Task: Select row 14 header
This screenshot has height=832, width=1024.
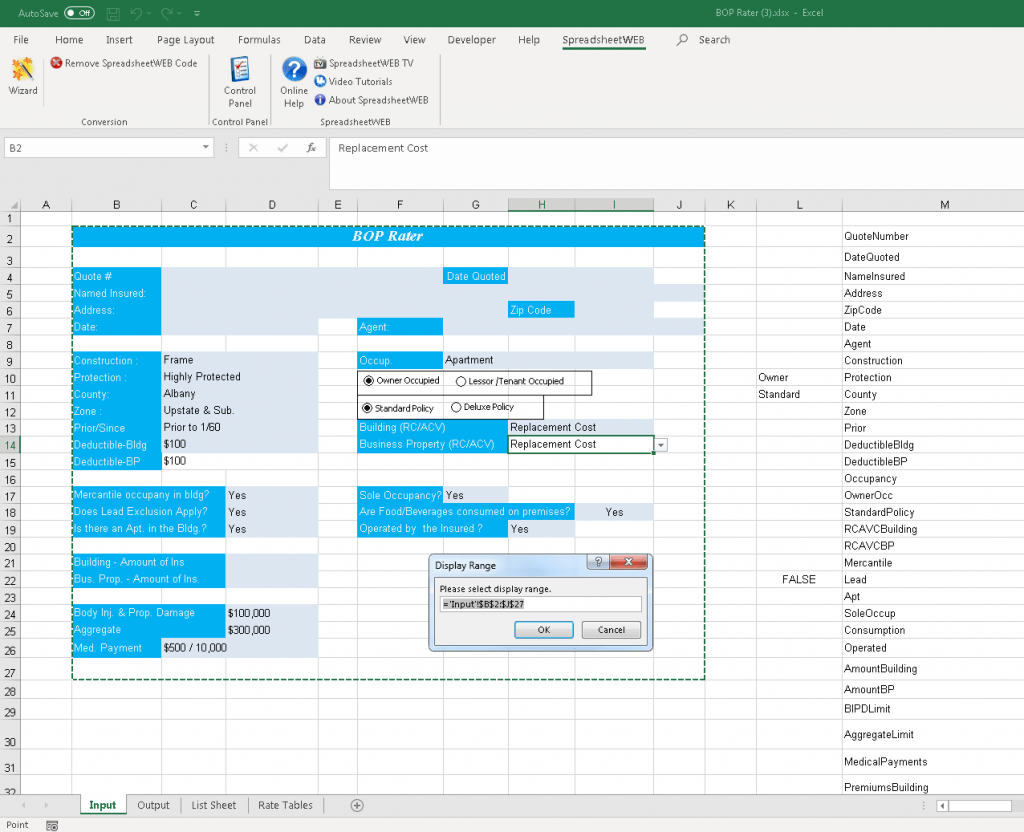Action: coord(10,445)
